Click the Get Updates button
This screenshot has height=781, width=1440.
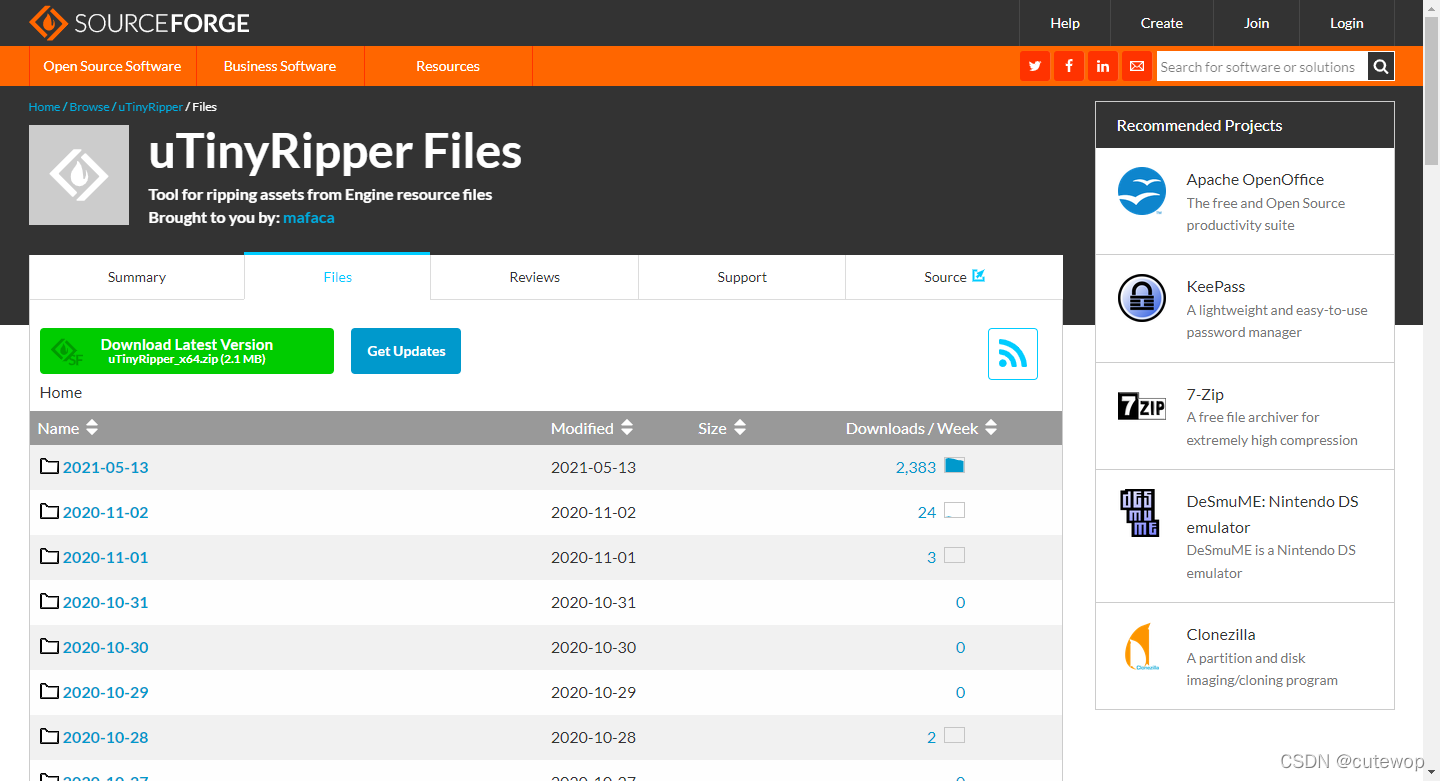click(406, 351)
